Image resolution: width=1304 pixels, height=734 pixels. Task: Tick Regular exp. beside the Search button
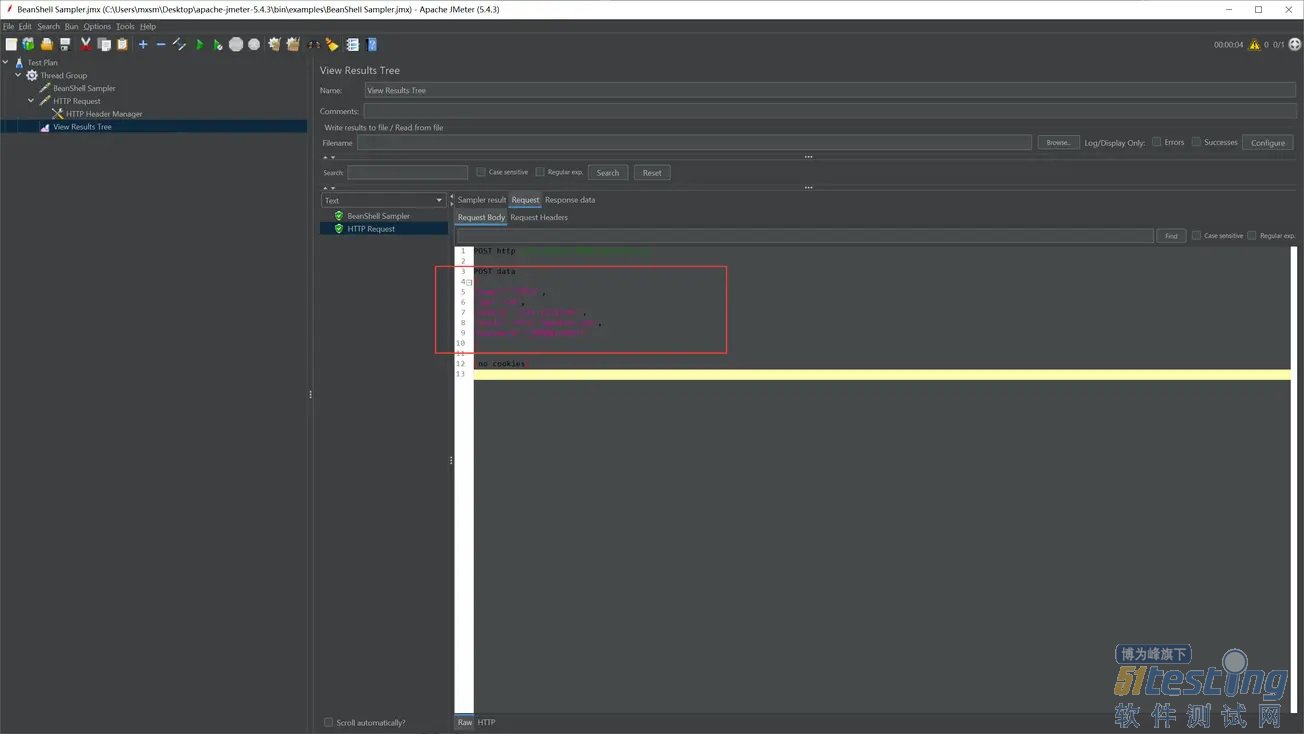click(540, 172)
